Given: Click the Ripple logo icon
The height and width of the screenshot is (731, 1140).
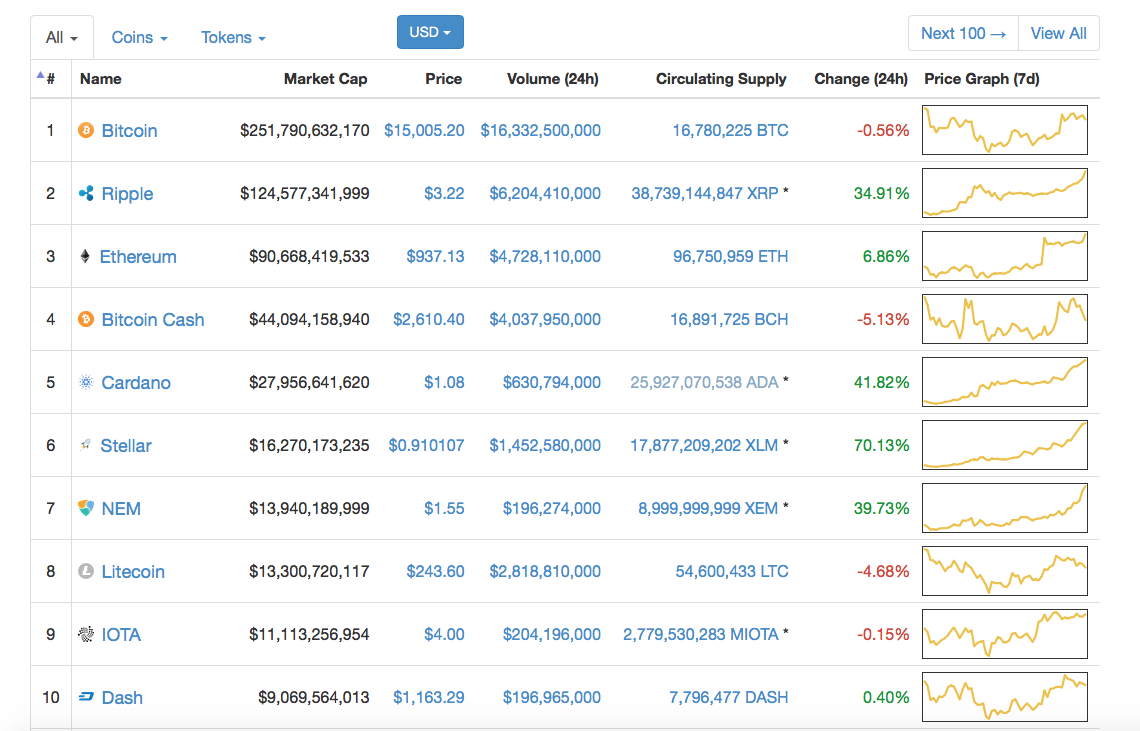Looking at the screenshot, I should pyautogui.click(x=85, y=193).
